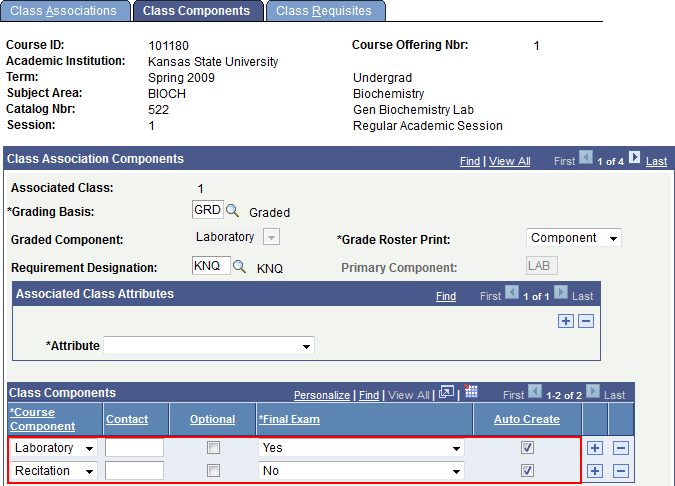Switch to Class Associations tab
The width and height of the screenshot is (675, 486).
pyautogui.click(x=65, y=11)
